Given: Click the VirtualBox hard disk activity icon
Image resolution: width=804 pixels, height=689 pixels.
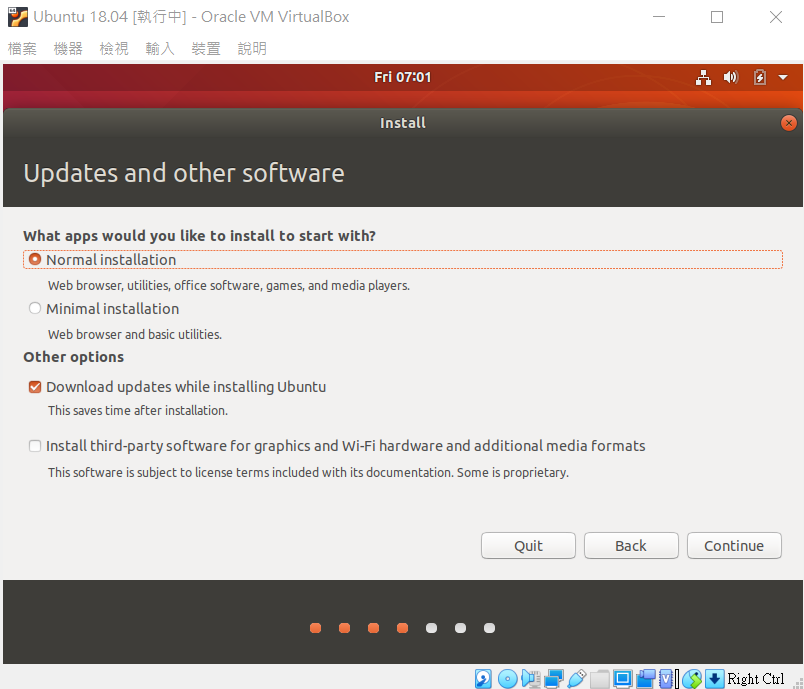Looking at the screenshot, I should point(483,679).
